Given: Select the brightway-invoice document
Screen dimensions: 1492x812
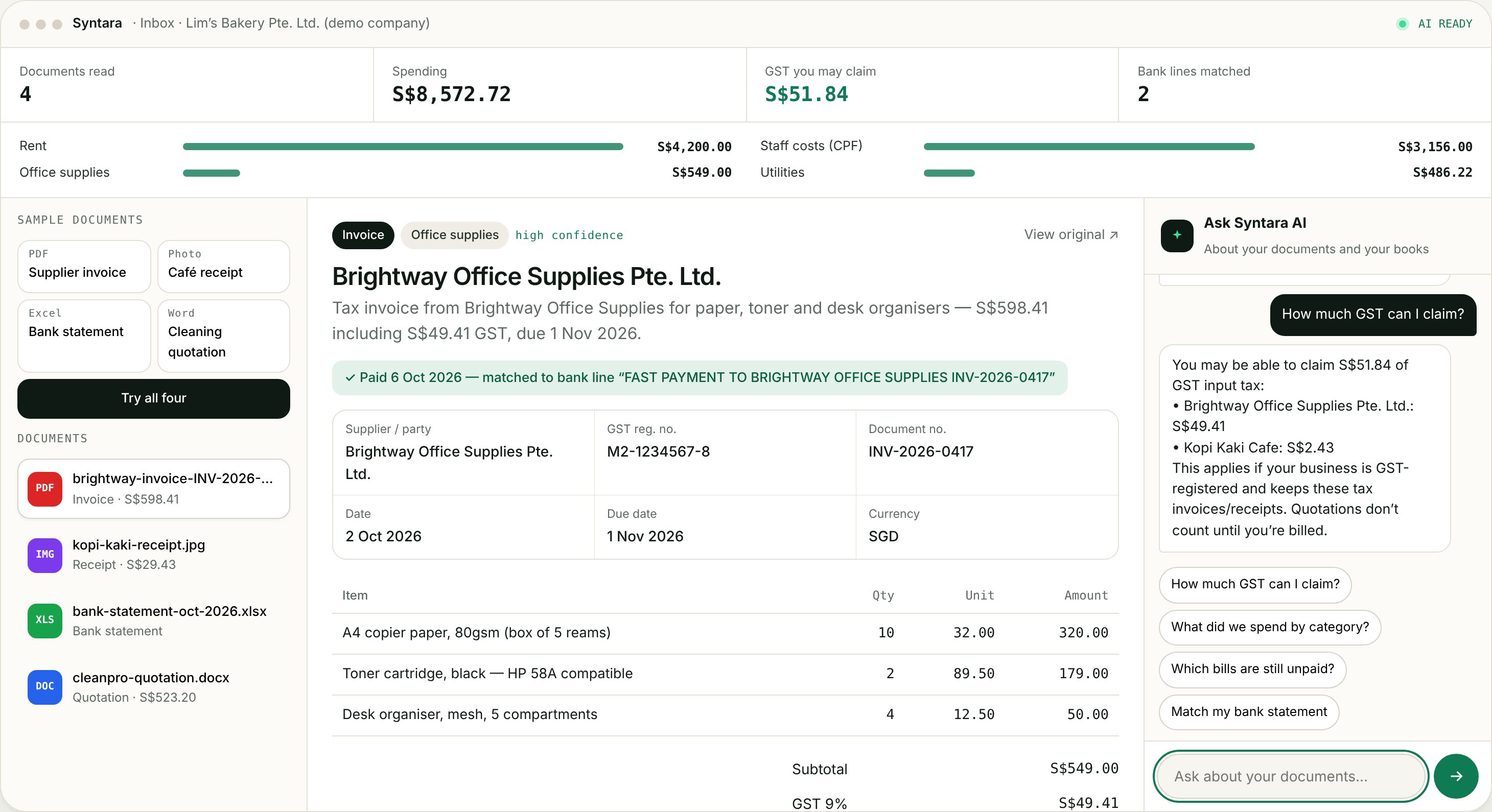Looking at the screenshot, I should pyautogui.click(x=153, y=488).
